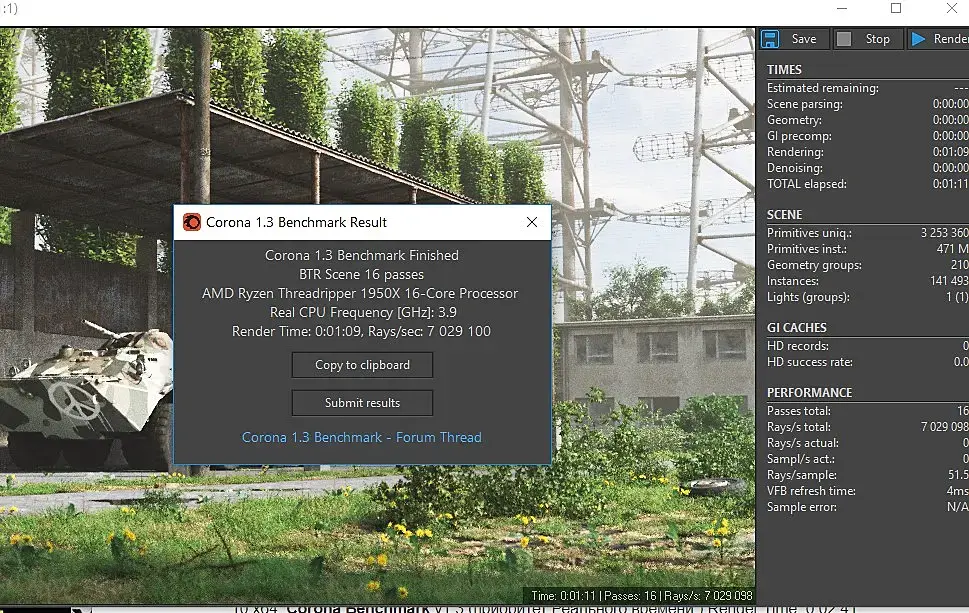Maximize the benchmark window
Image resolution: width=969 pixels, height=613 pixels.
pos(896,8)
